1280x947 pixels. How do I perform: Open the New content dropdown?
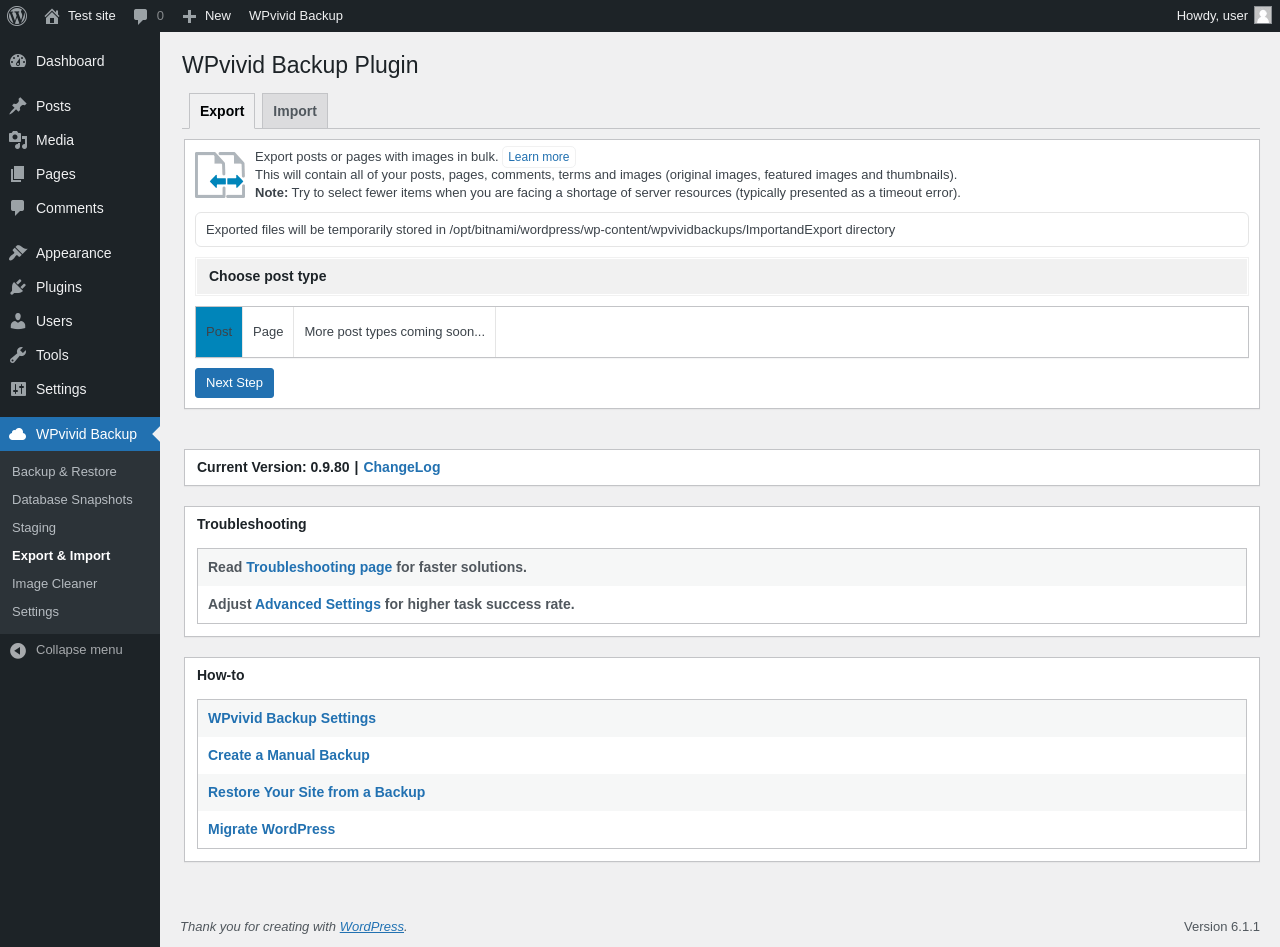tap(207, 16)
